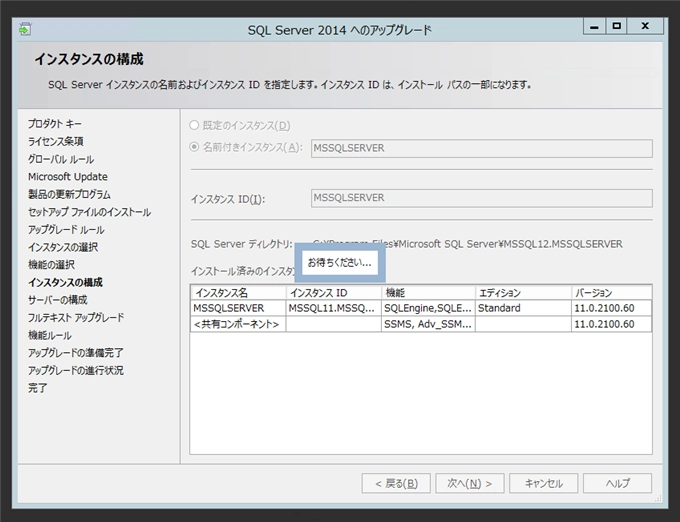
Task: Click the SQLEngine,SQLE... features cell
Action: click(x=428, y=308)
